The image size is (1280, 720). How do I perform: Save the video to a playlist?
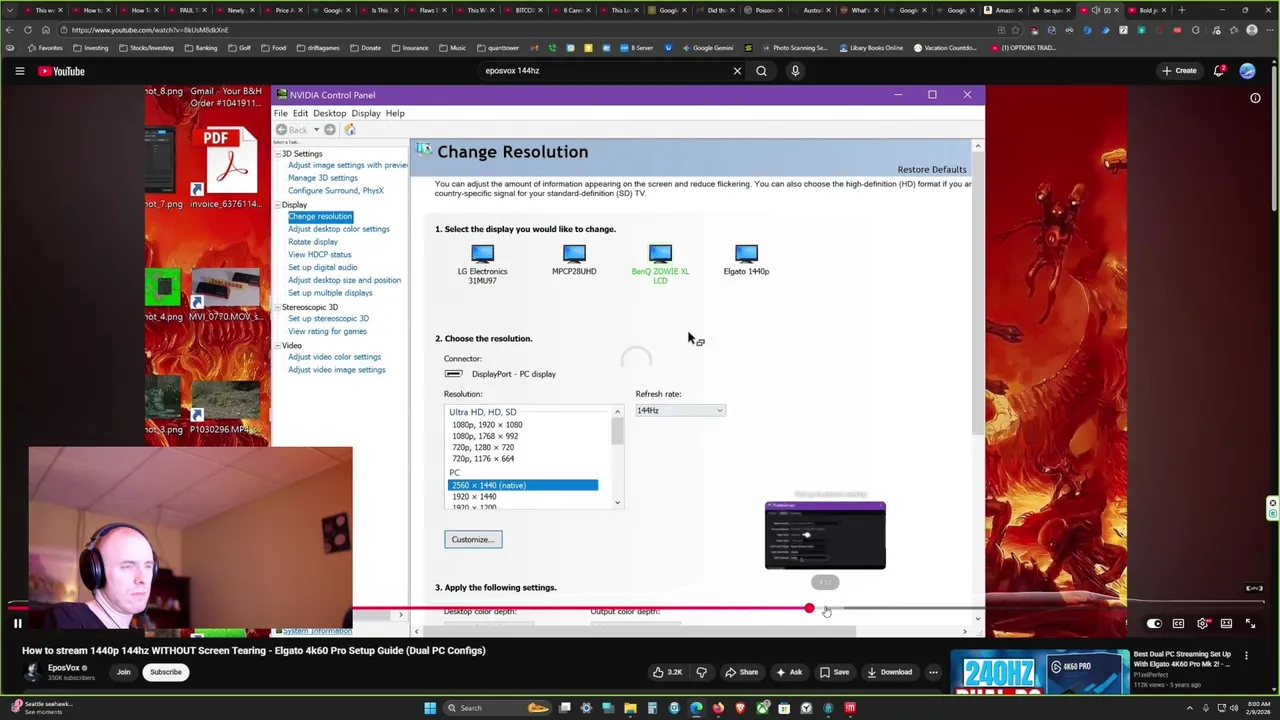[834, 672]
